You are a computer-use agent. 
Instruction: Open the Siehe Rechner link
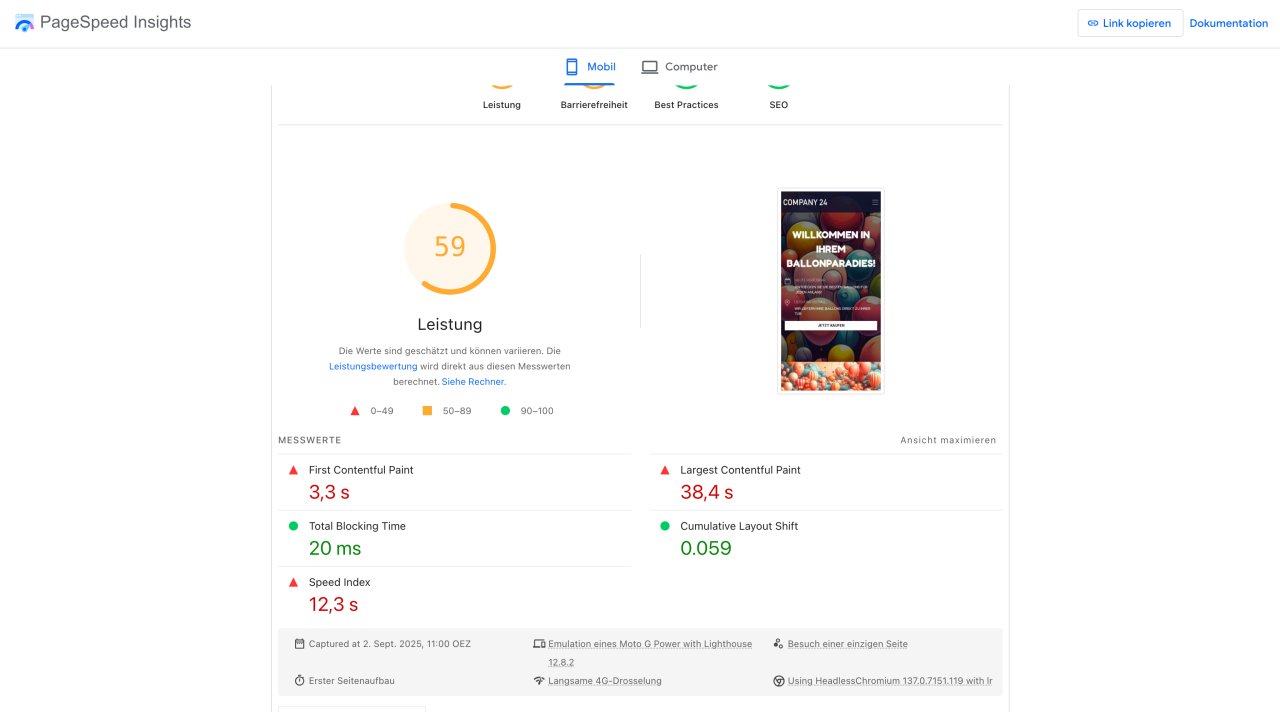click(x=474, y=382)
